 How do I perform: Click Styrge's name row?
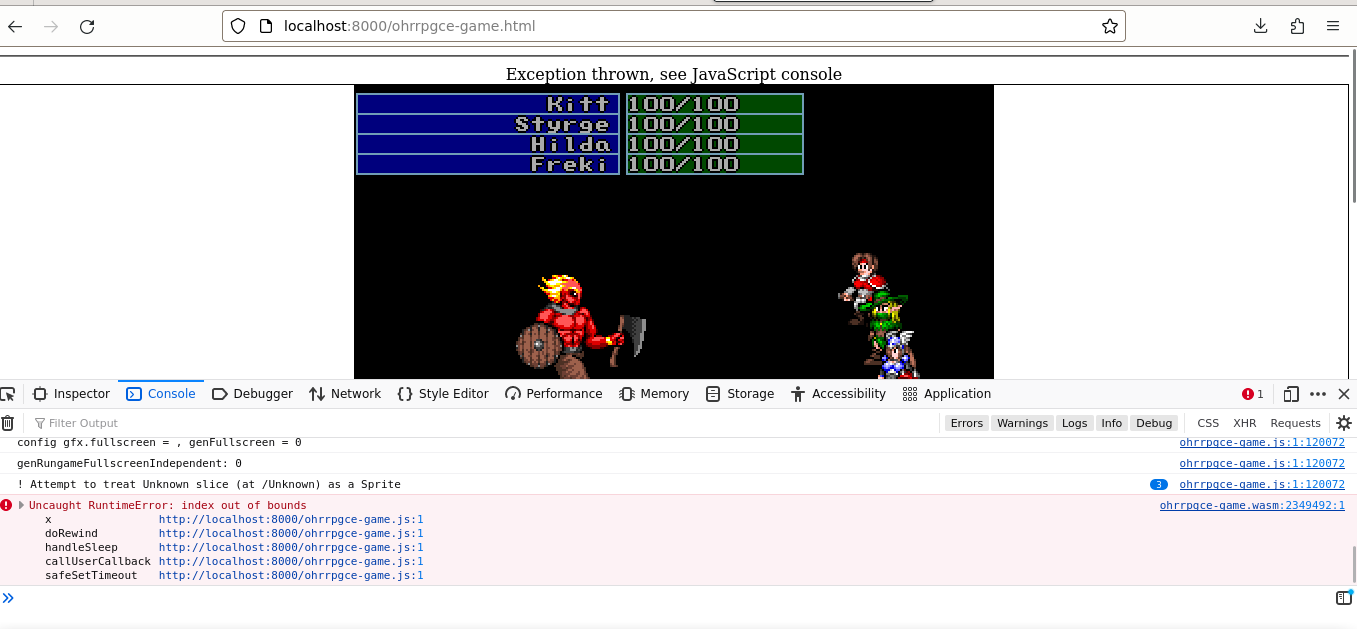point(488,124)
